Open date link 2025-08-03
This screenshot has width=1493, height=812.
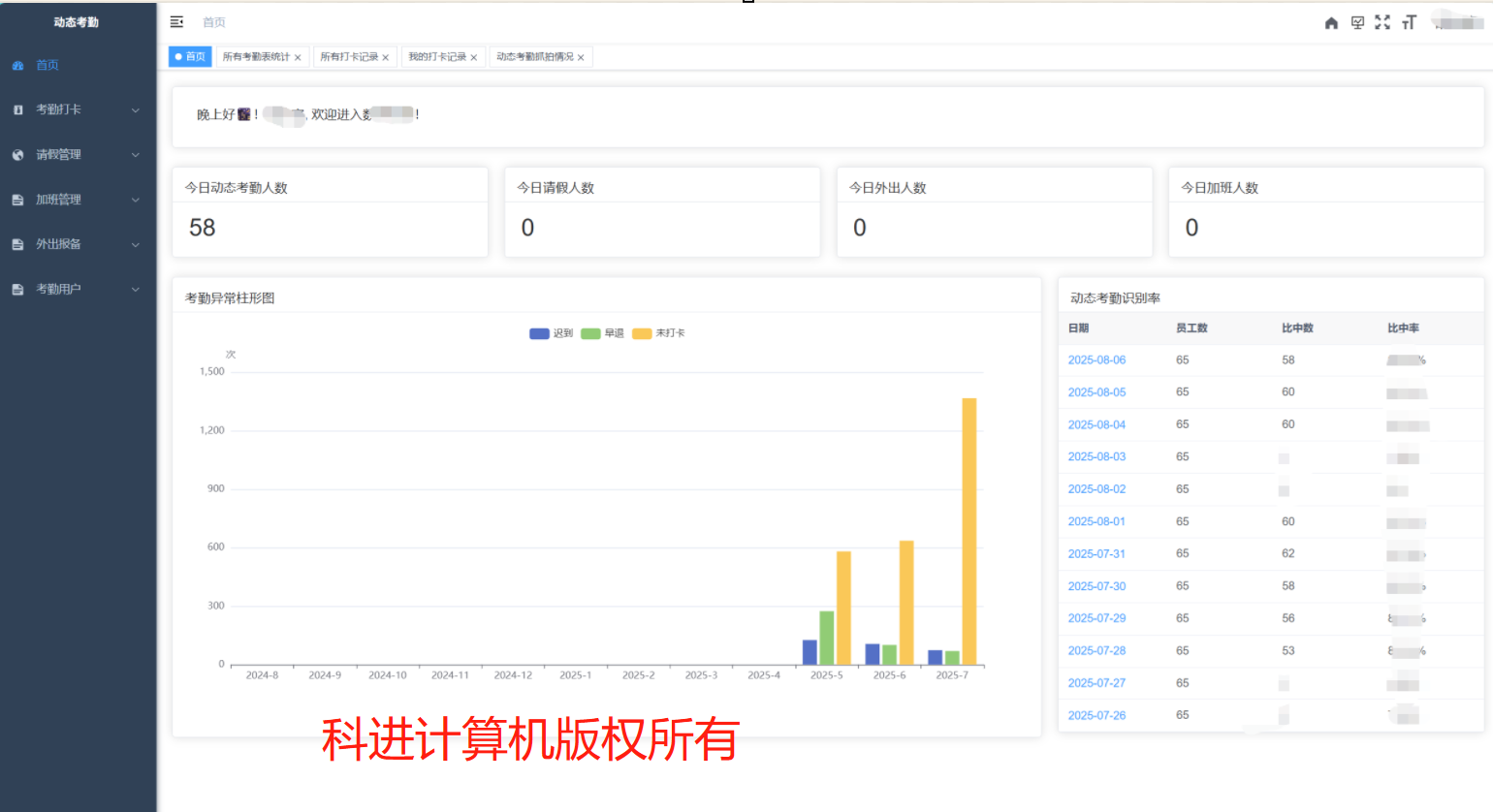[1096, 456]
